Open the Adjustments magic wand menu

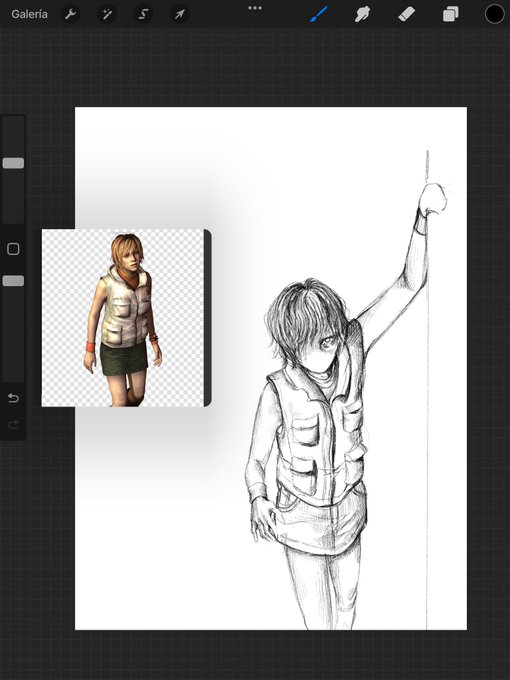[x=107, y=15]
